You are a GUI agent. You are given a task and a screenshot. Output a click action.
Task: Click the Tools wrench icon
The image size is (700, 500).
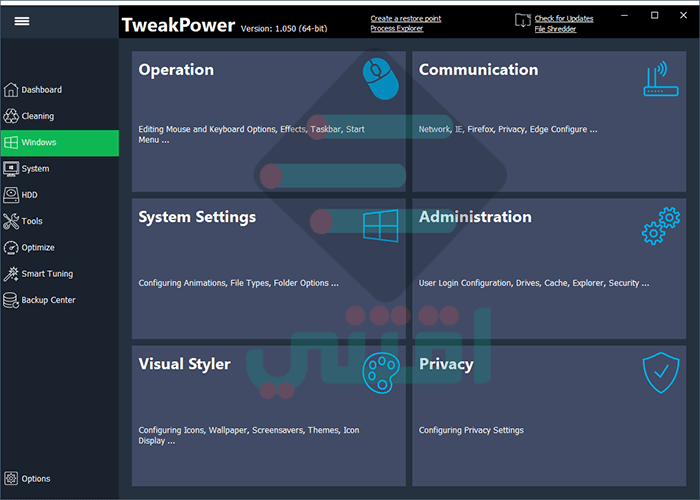point(11,221)
